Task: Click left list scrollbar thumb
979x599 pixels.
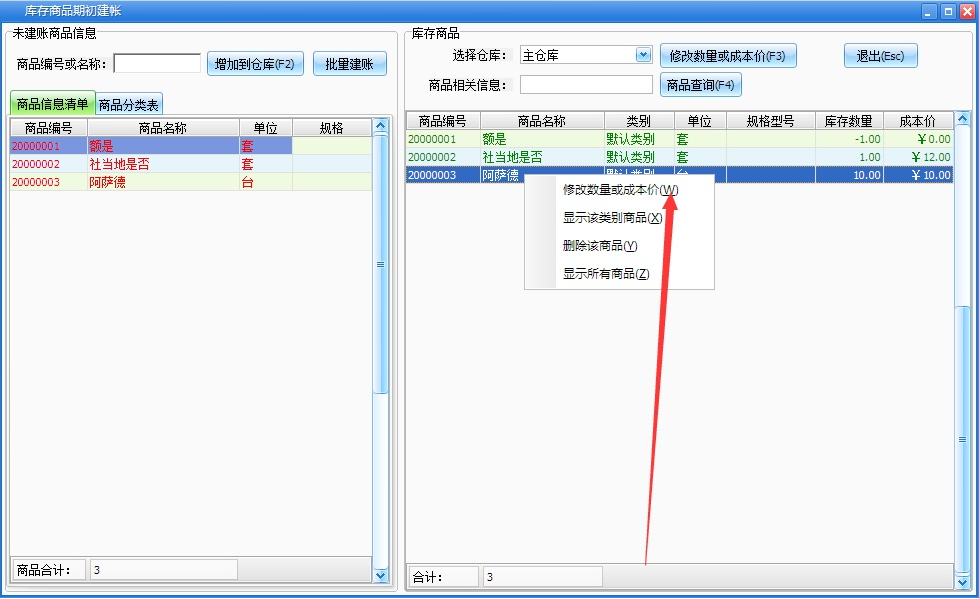Action: (x=380, y=264)
